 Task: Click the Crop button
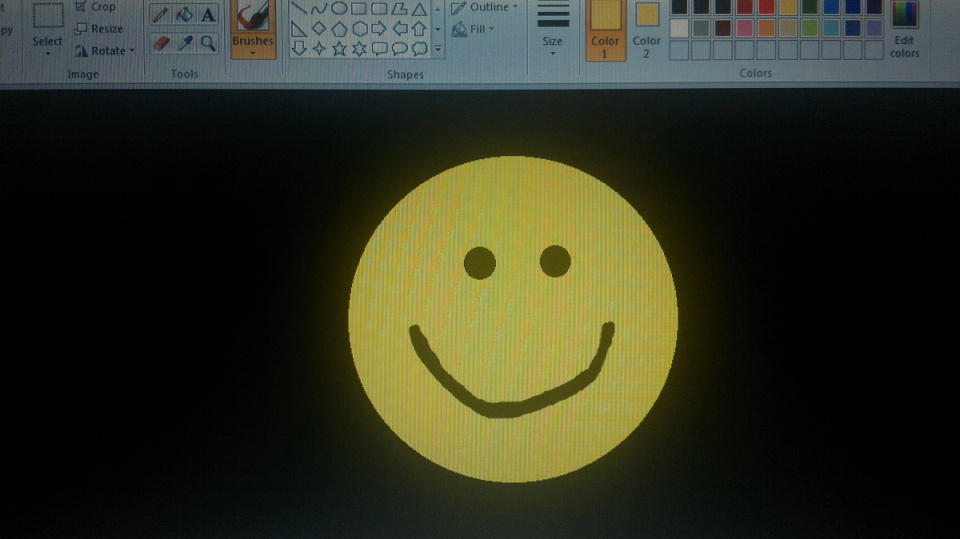tap(96, 7)
